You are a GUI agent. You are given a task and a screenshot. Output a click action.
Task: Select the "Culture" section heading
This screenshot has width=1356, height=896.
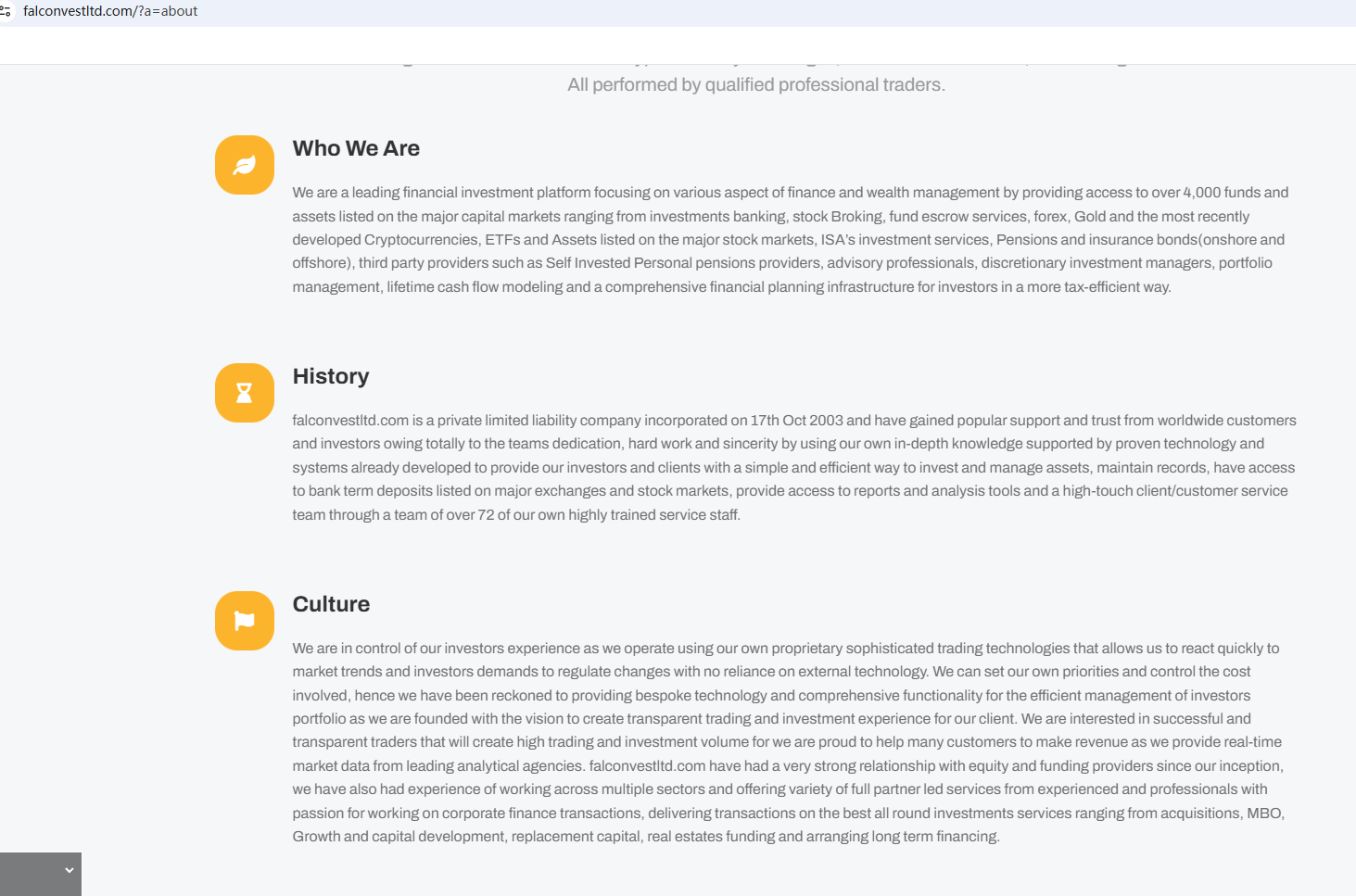pyautogui.click(x=331, y=604)
